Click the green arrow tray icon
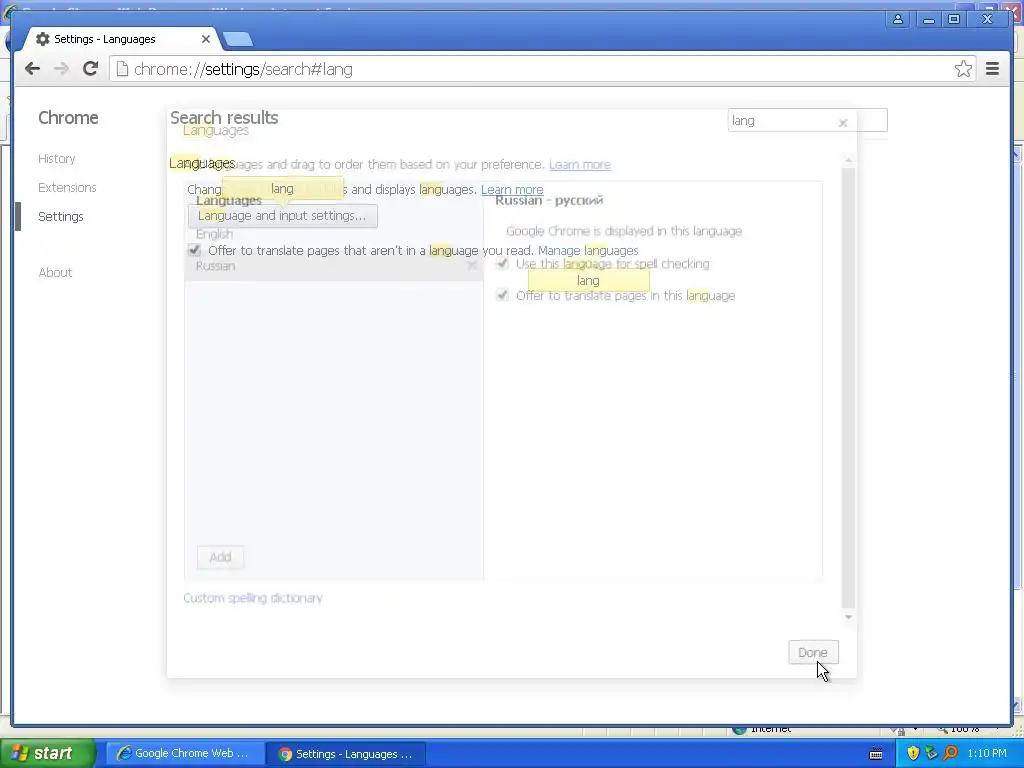 [932, 753]
